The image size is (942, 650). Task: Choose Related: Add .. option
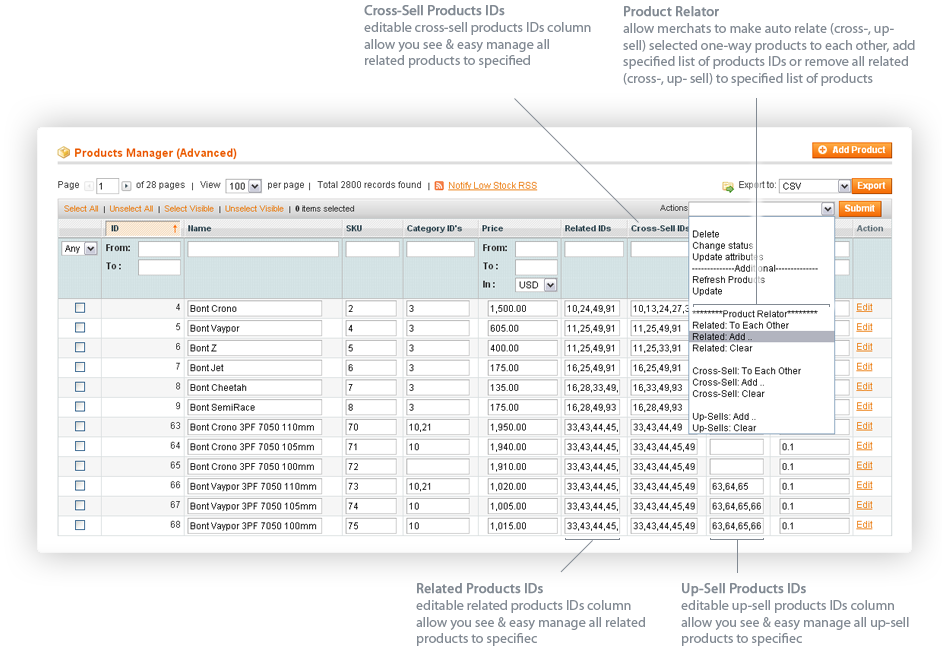coord(761,337)
